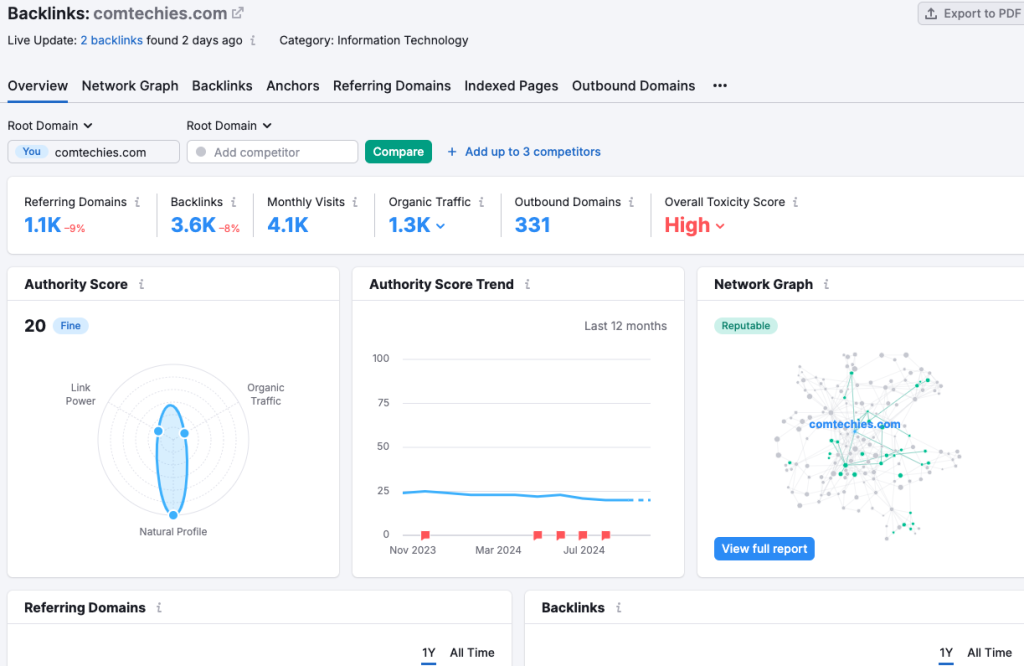Click inside the Add competitor input field
The height and width of the screenshot is (666, 1024).
(271, 151)
